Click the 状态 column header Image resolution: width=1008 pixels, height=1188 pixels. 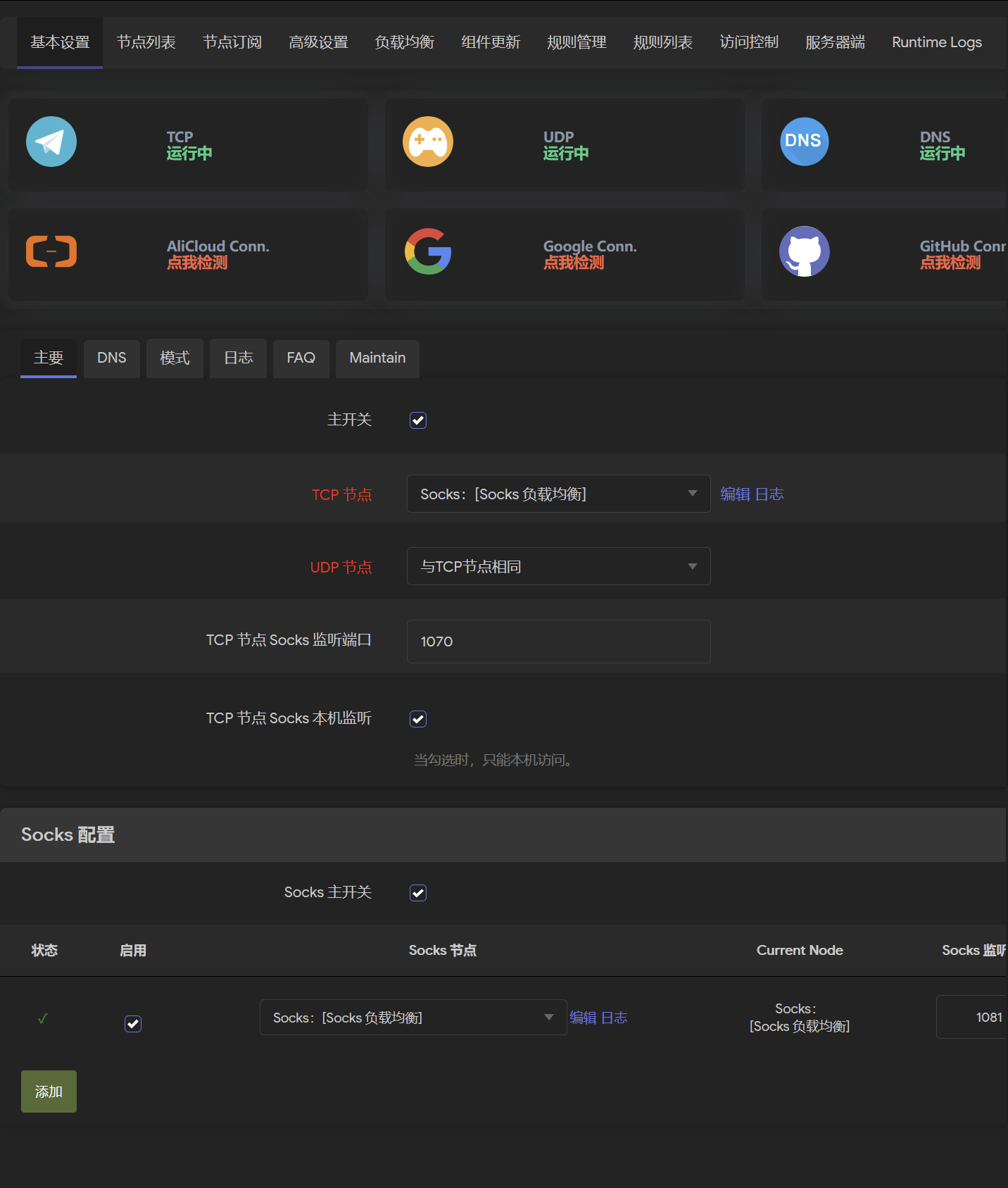[44, 950]
